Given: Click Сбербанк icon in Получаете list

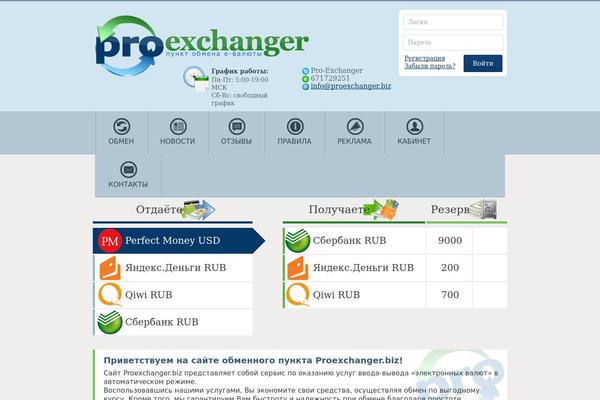Looking at the screenshot, I should click(x=297, y=240).
